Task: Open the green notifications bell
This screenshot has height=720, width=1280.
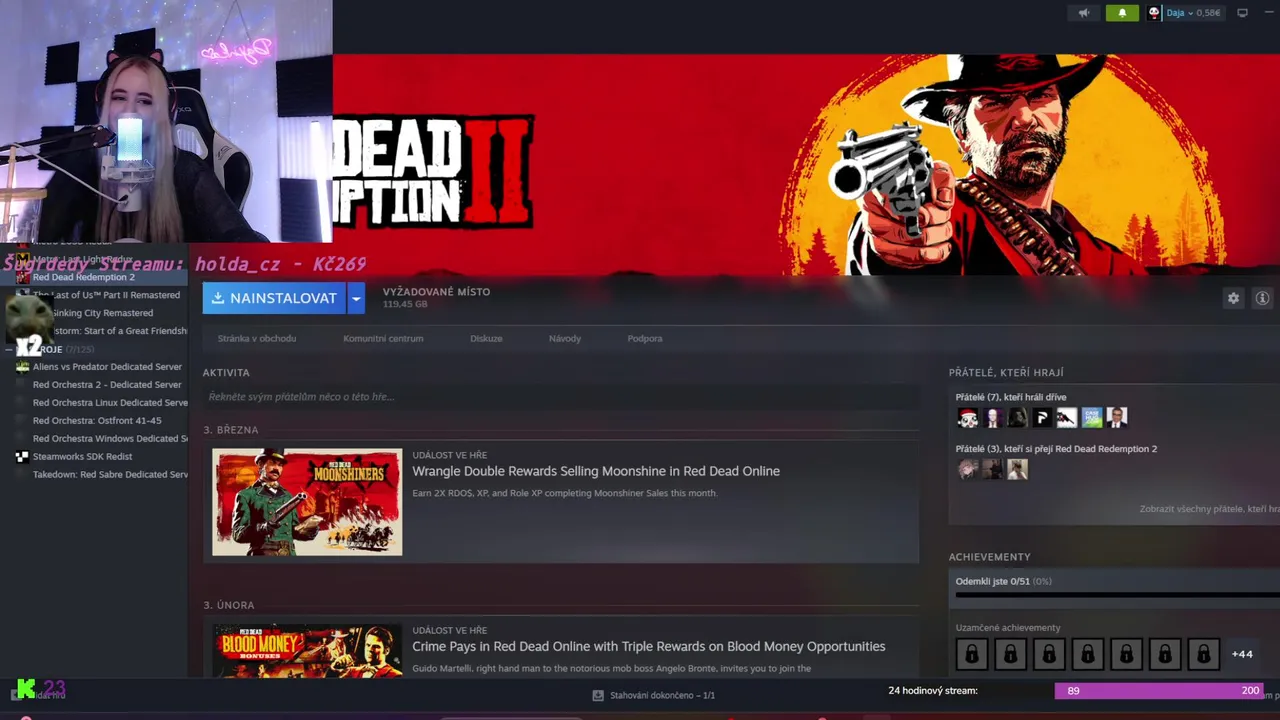Action: (1122, 13)
